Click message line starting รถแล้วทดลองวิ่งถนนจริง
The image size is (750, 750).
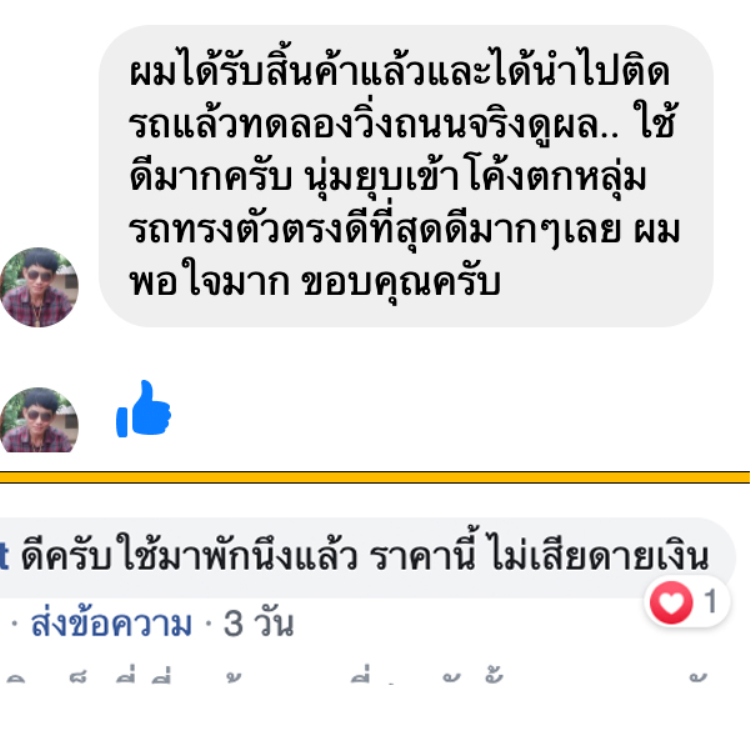click(402, 124)
